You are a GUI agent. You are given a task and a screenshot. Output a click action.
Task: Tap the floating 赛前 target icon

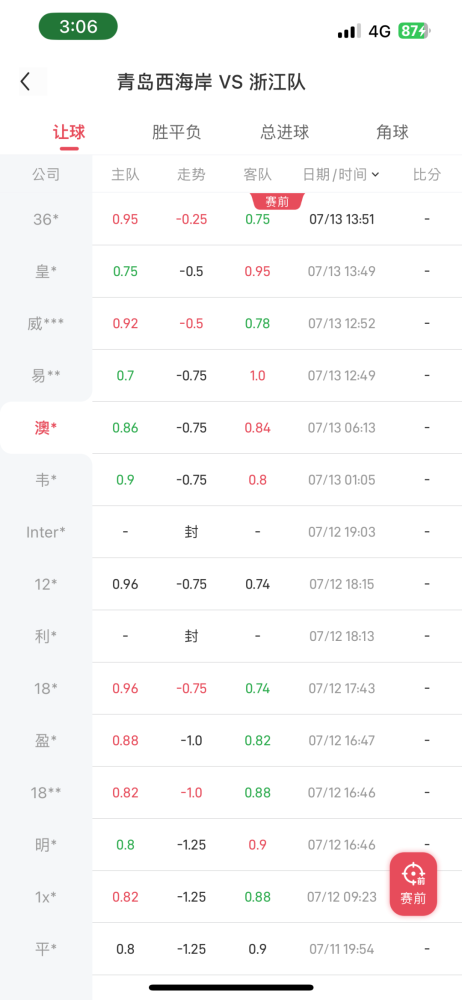point(414,884)
